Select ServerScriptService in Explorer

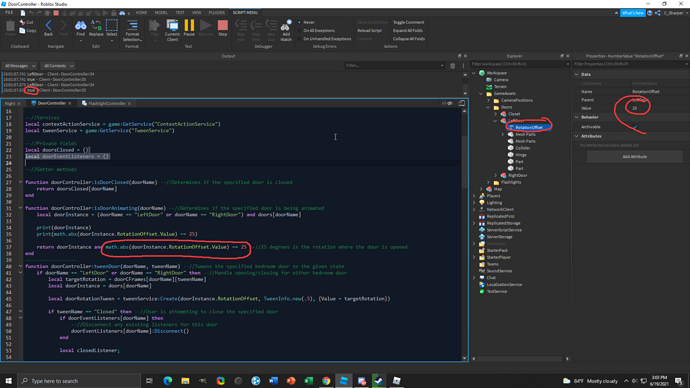pyautogui.click(x=504, y=230)
